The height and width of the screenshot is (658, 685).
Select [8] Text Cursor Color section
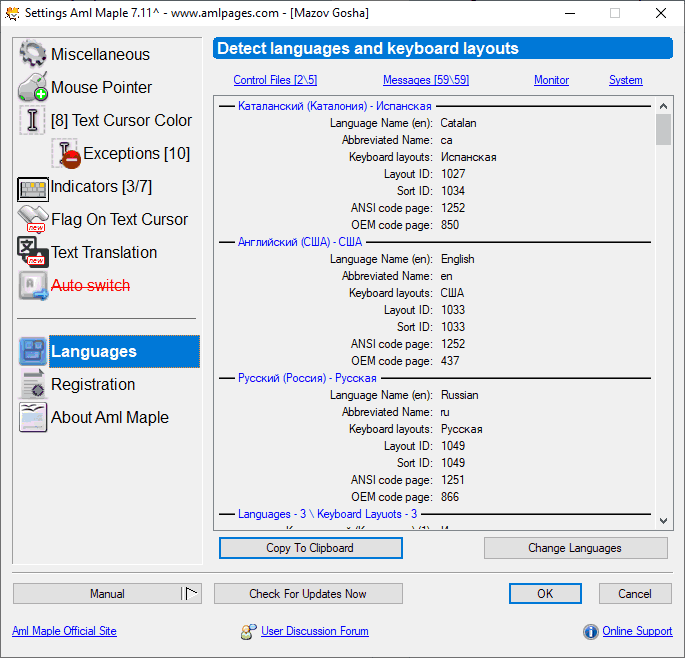point(121,120)
